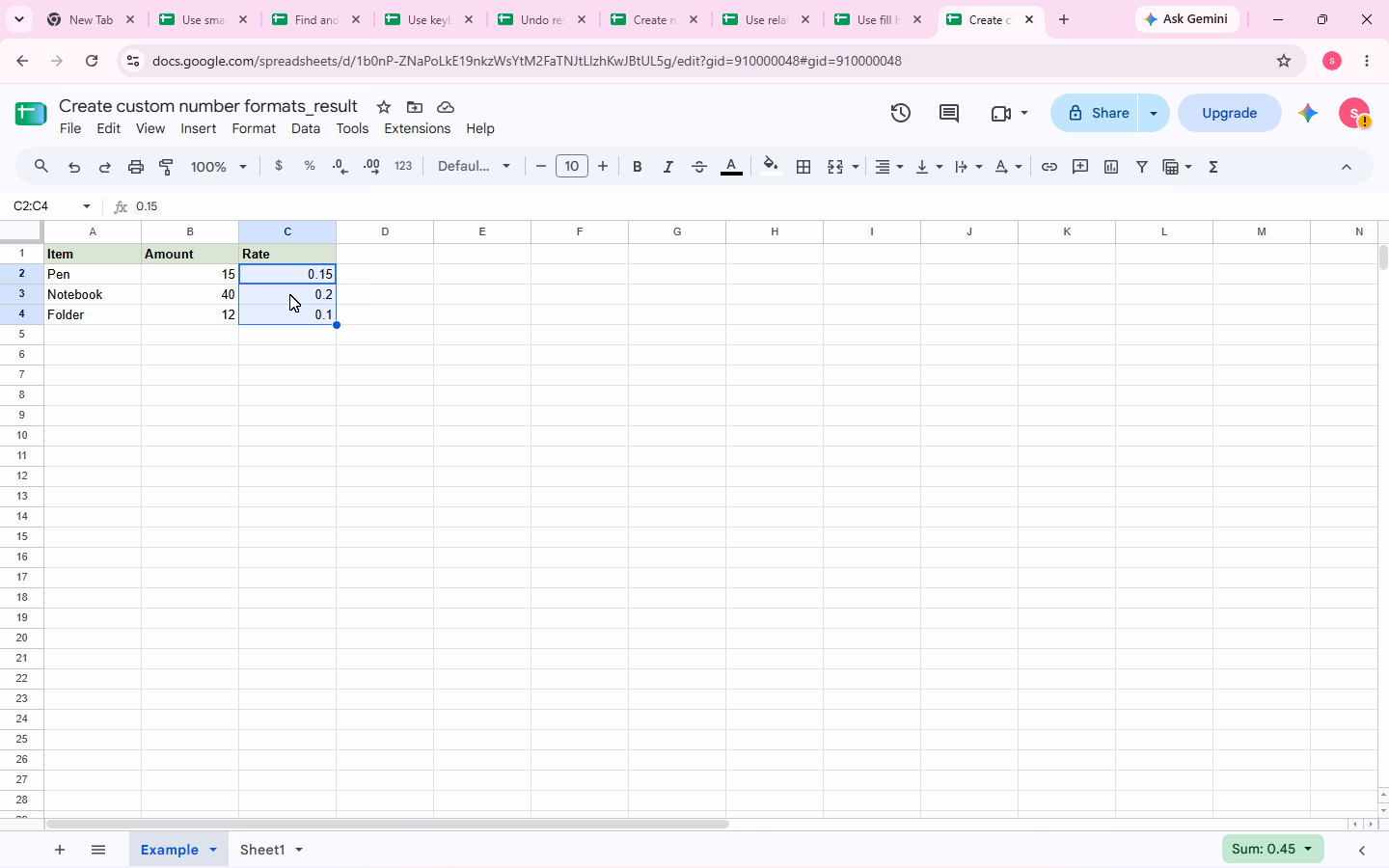Click the Print icon
This screenshot has height=868, width=1389.
tap(136, 167)
